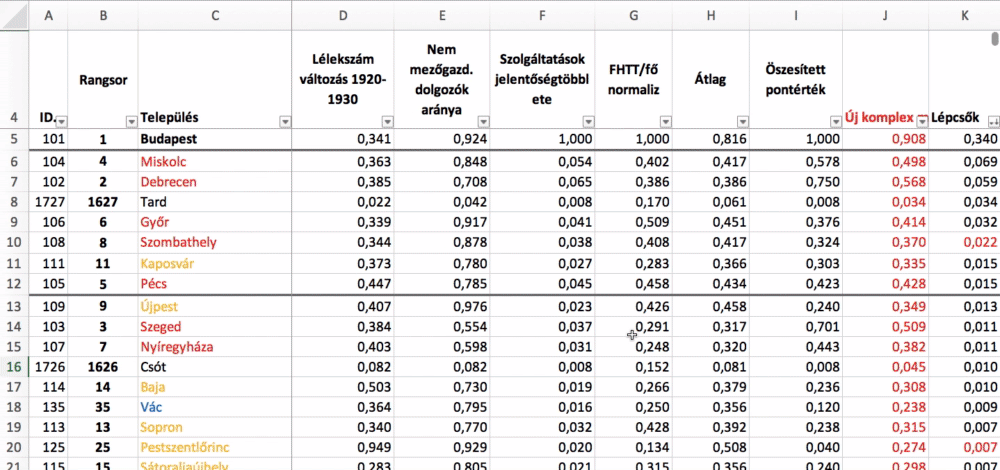Open the Nem mezőgazd. dolgozók aránya filter
The width and height of the screenshot is (1000, 470).
point(483,121)
